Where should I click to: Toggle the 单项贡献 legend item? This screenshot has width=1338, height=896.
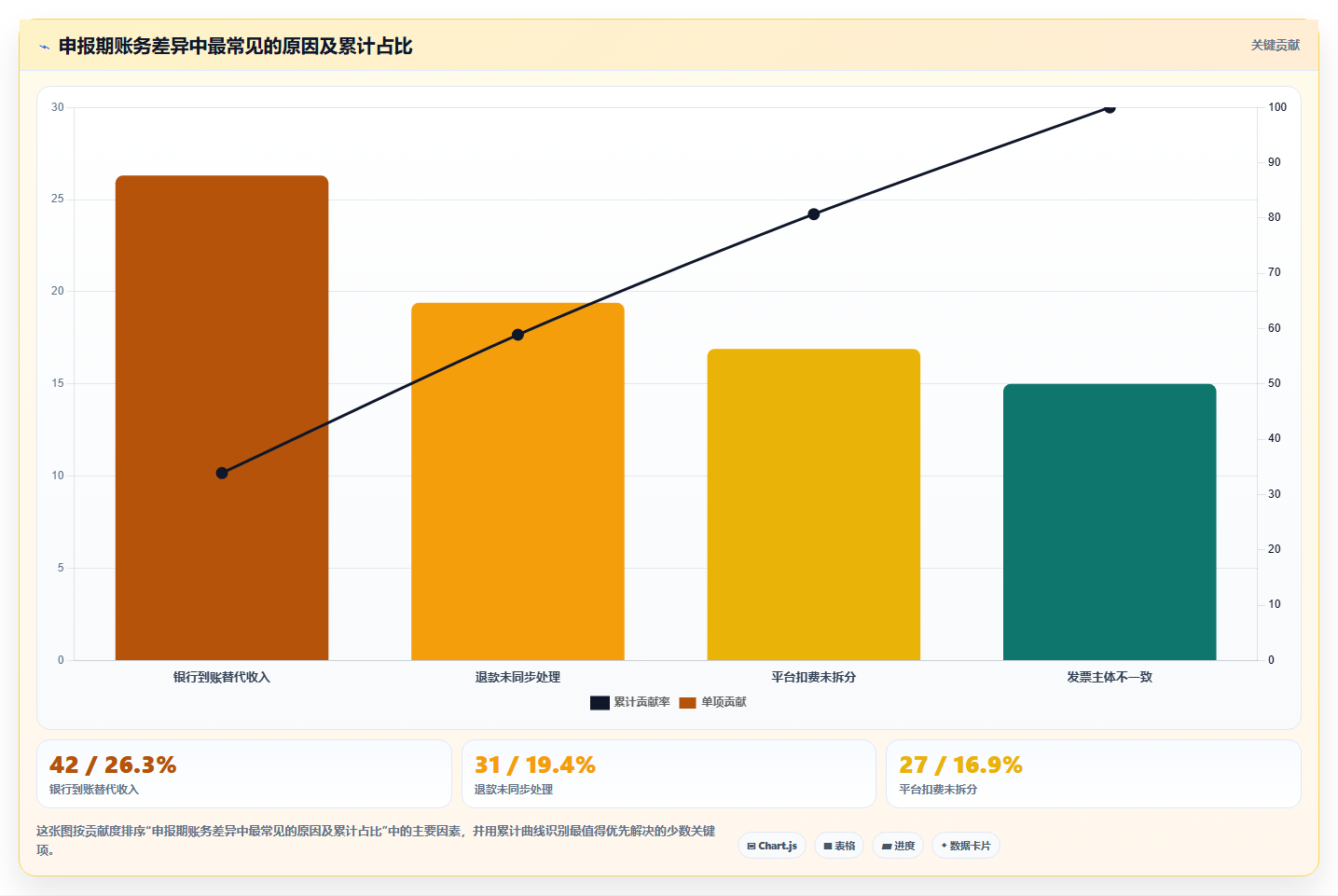coord(712,702)
